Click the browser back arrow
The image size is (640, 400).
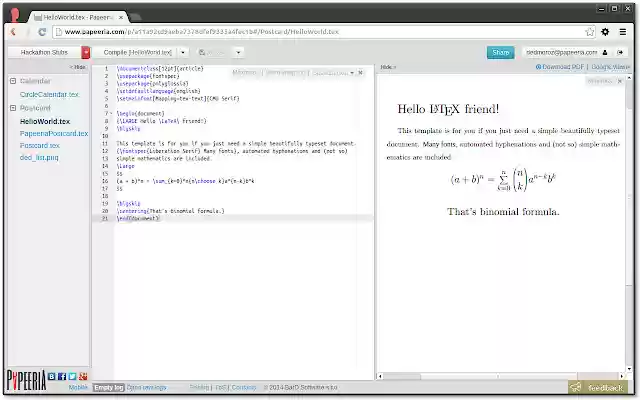coord(14,31)
